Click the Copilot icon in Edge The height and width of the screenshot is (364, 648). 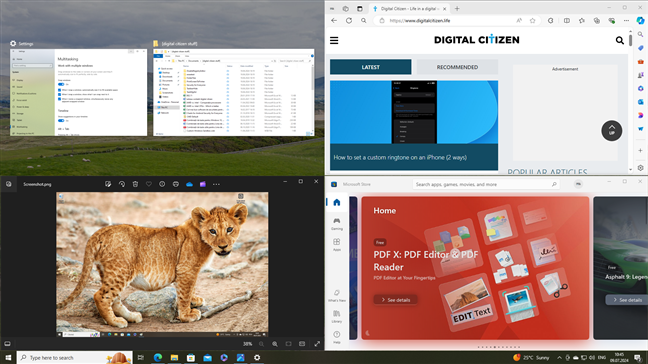[x=640, y=20]
